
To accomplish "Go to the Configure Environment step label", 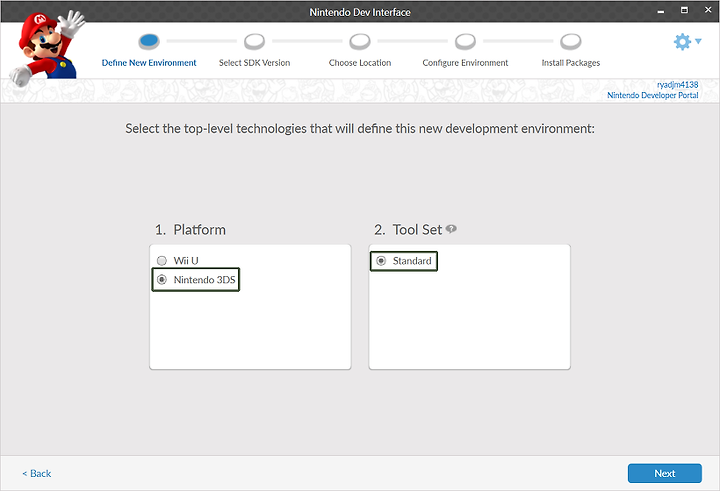I will 465,63.
